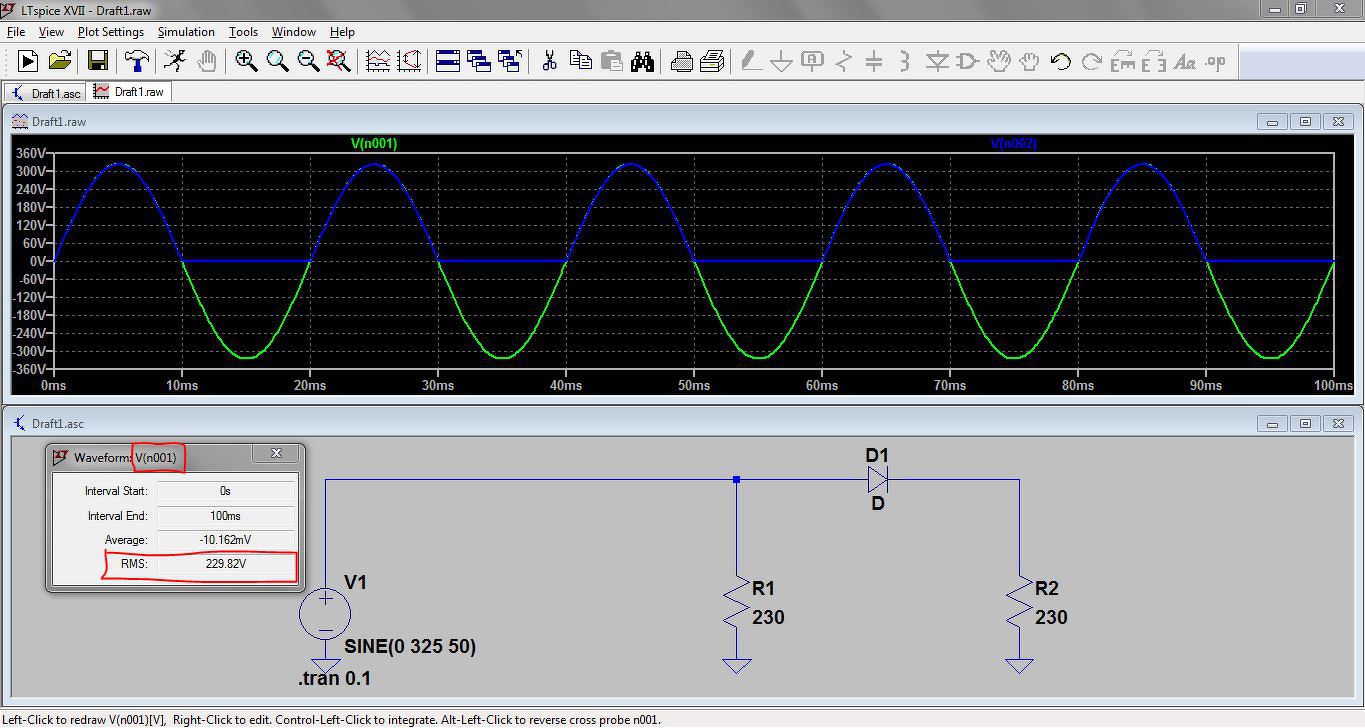Screen dimensions: 1365x728
Task: Click the Copy toolbar icon
Action: coord(580,62)
